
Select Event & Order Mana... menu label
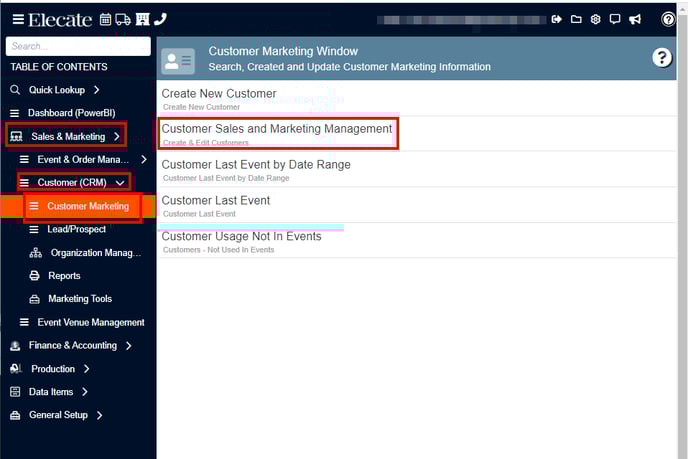[x=83, y=160]
